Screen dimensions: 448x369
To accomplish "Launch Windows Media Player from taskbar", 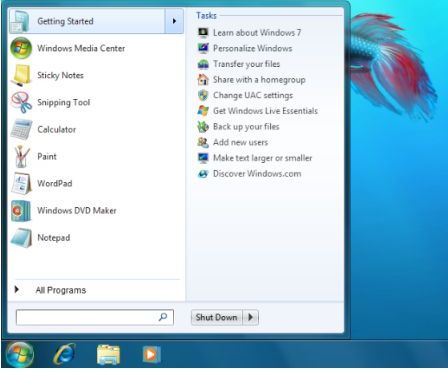I will coord(152,354).
